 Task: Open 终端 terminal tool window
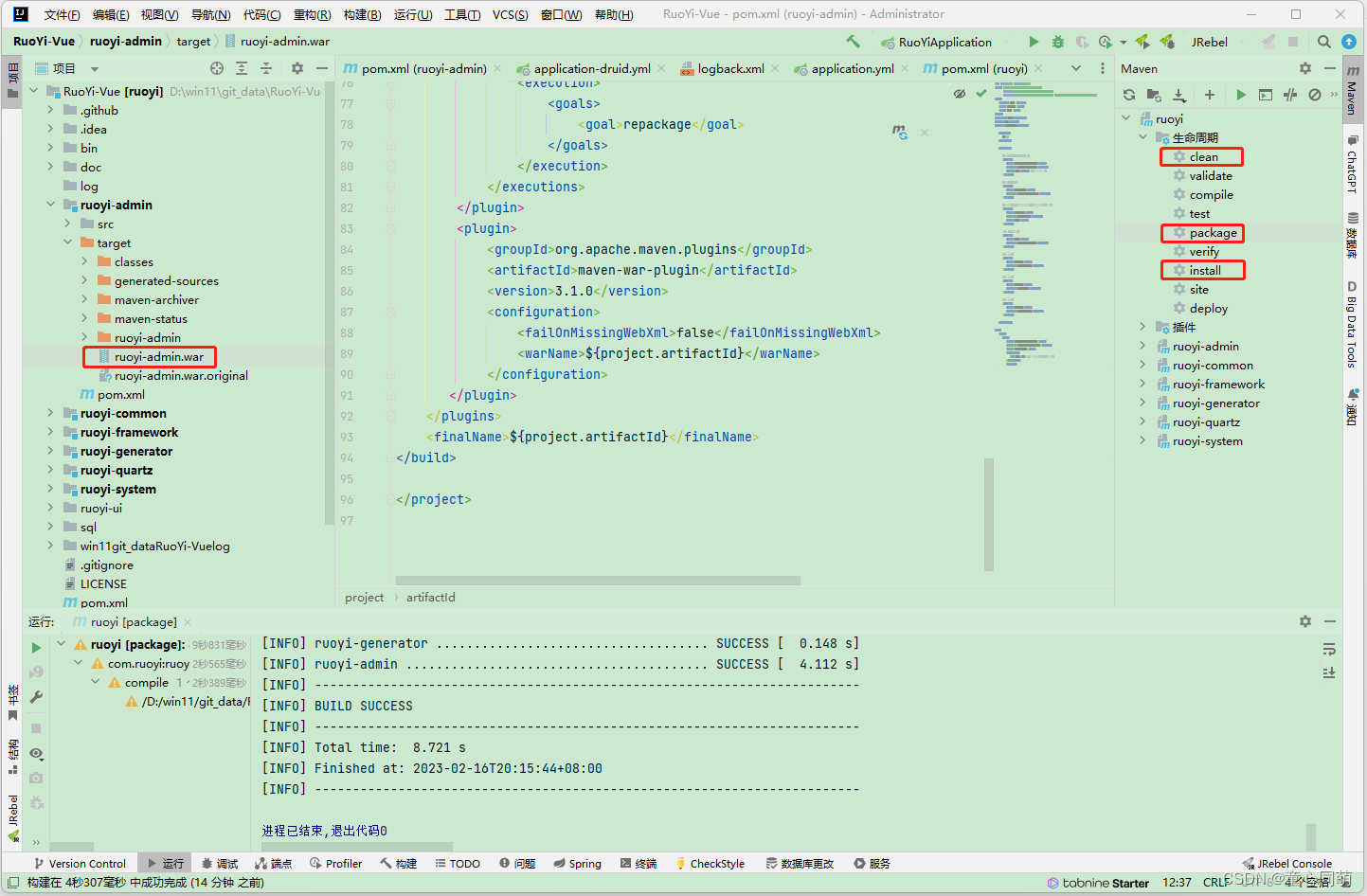[639, 863]
